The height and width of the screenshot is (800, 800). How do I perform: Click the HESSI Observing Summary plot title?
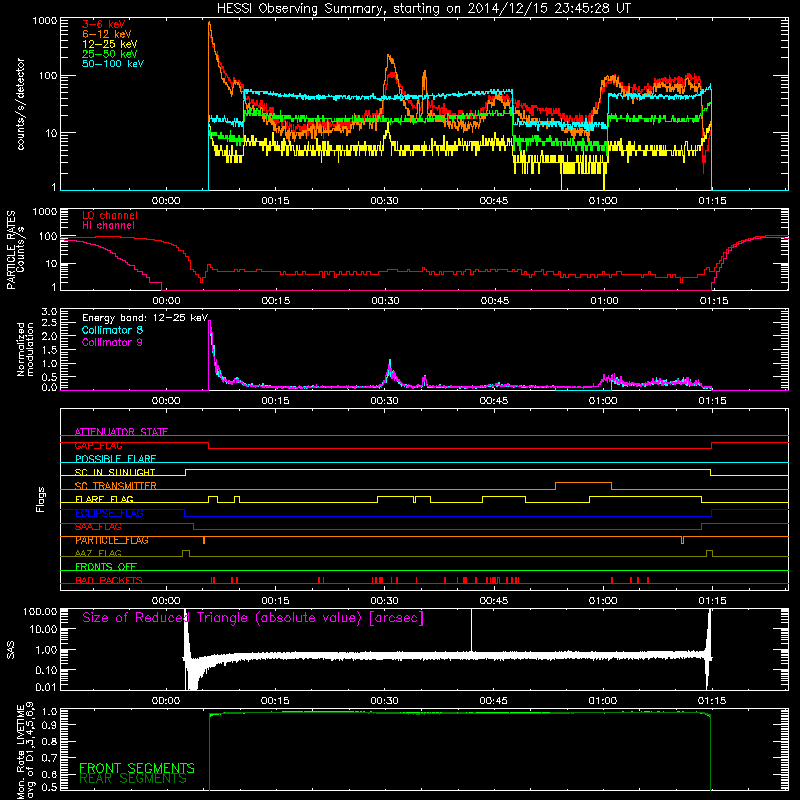pos(423,9)
